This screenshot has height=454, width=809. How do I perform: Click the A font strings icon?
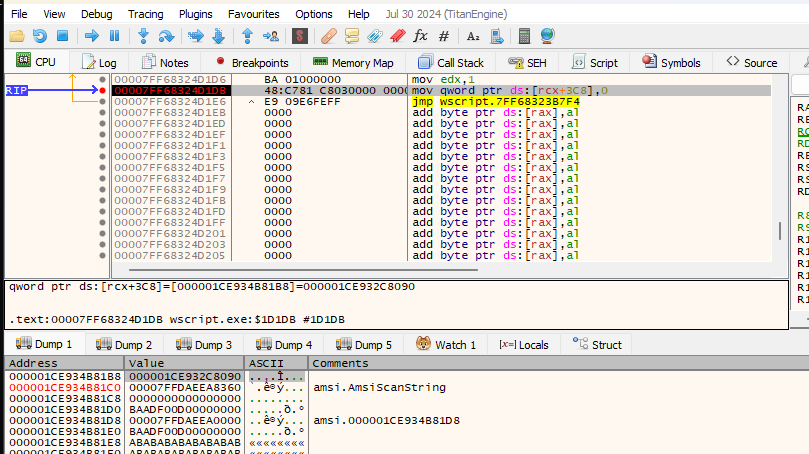473,36
